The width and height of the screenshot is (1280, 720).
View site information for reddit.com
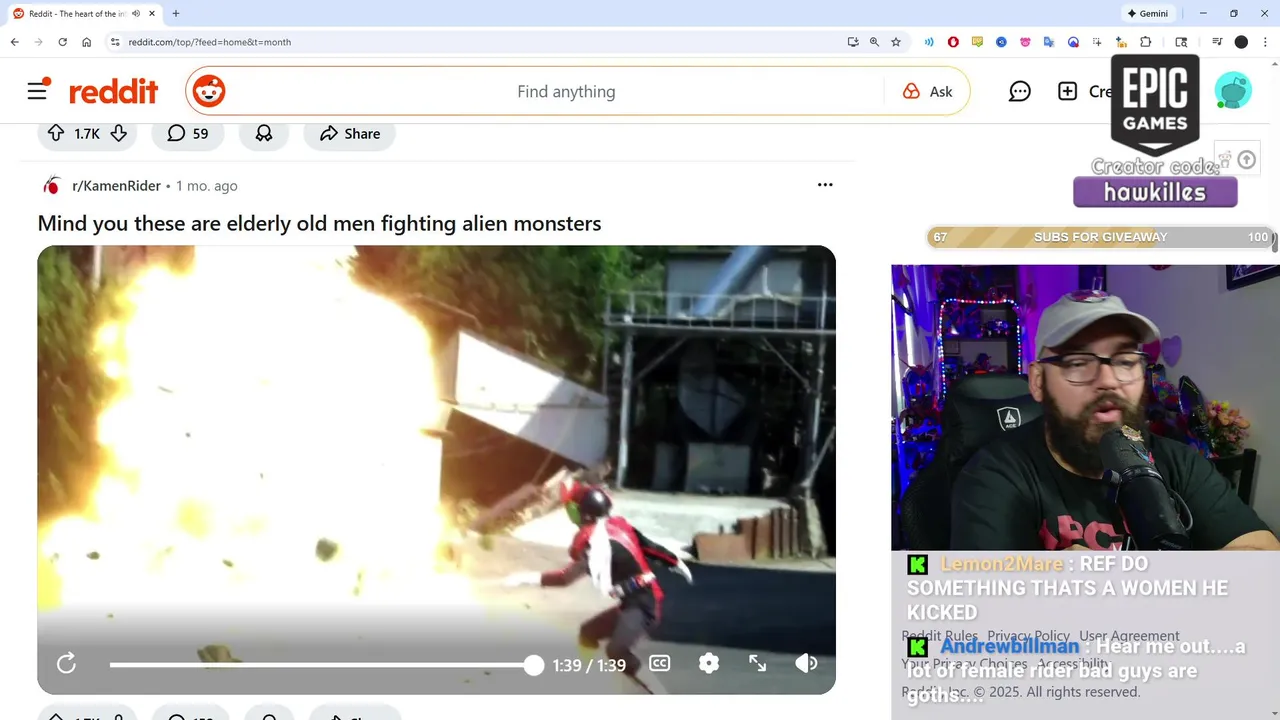click(115, 42)
